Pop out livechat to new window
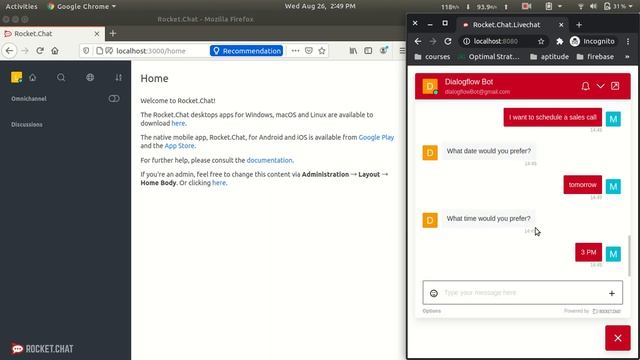This screenshot has height=360, width=640. (x=615, y=86)
